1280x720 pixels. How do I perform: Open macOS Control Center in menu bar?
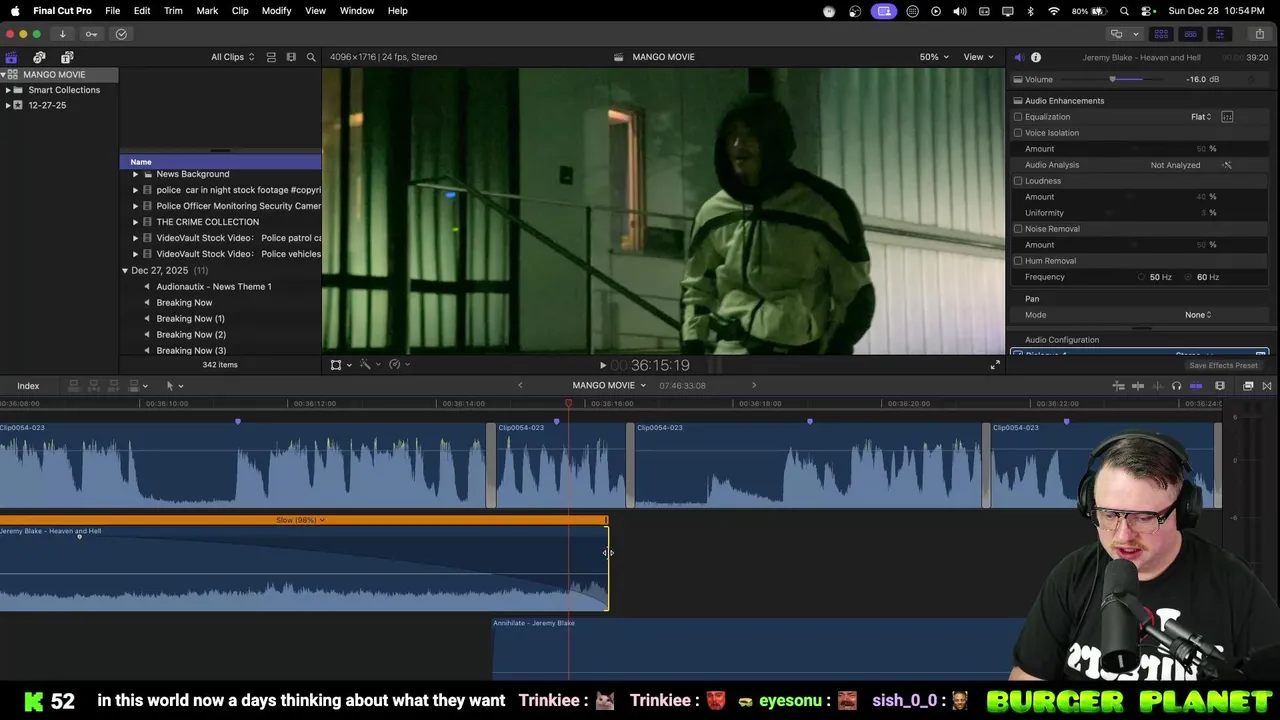1146,11
